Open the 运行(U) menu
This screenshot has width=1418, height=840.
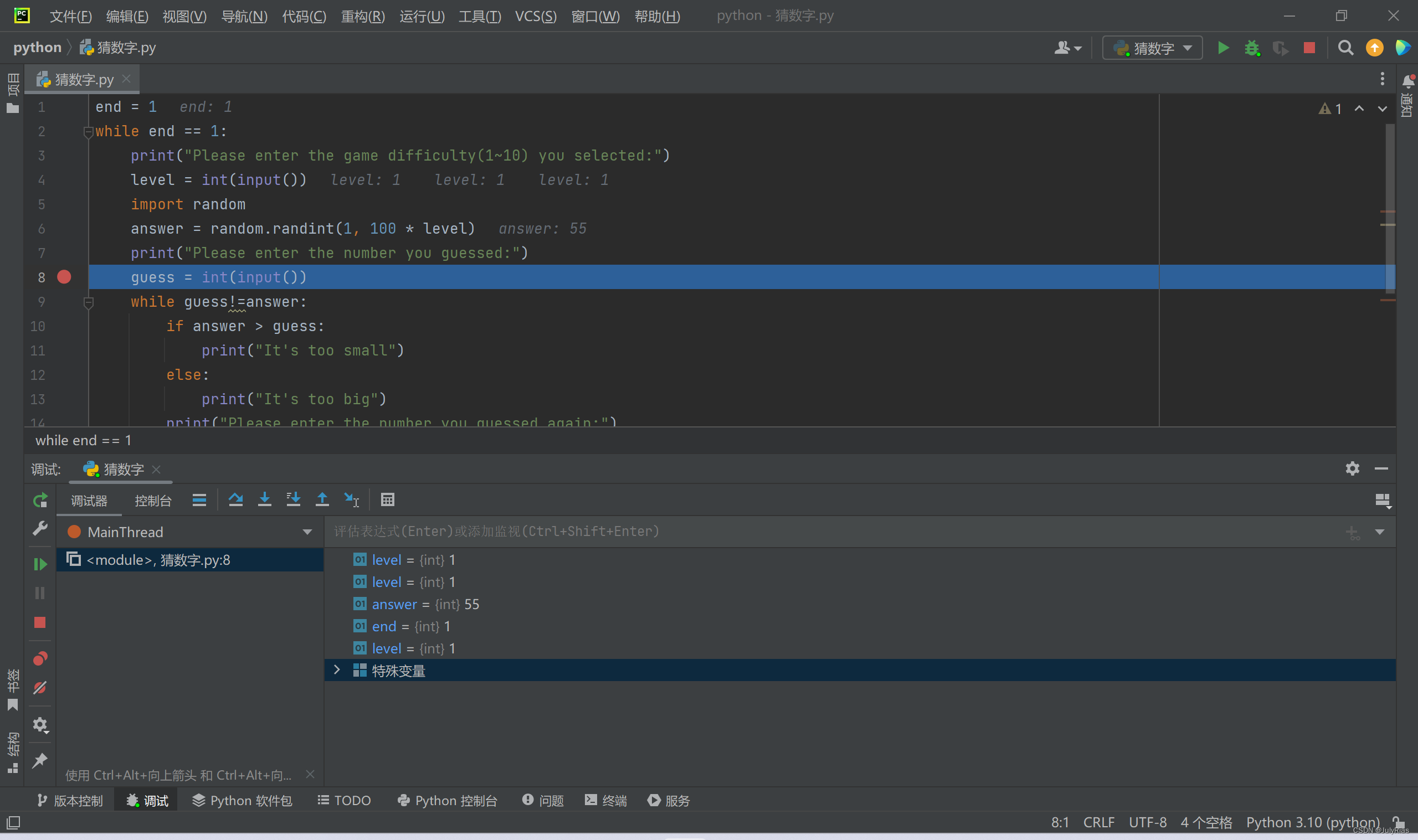pyautogui.click(x=422, y=16)
